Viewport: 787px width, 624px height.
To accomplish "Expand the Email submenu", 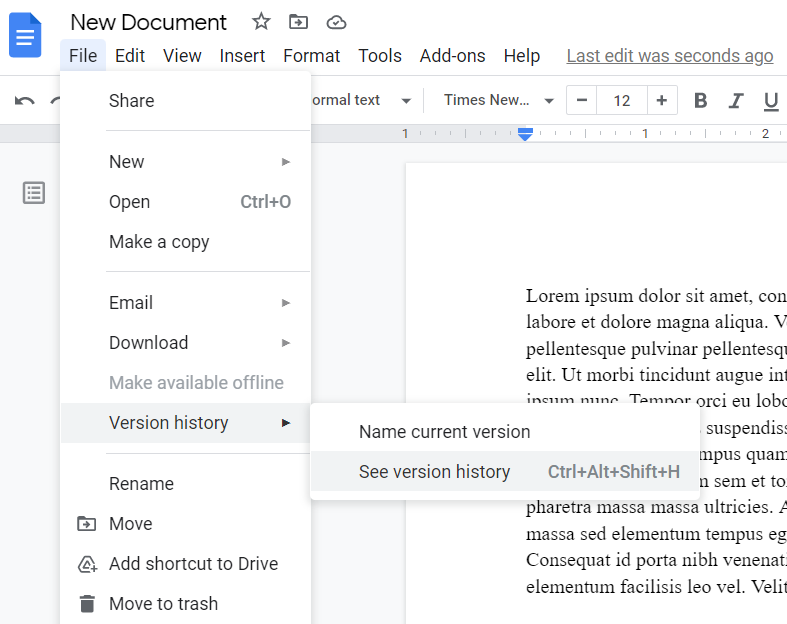I will [185, 303].
